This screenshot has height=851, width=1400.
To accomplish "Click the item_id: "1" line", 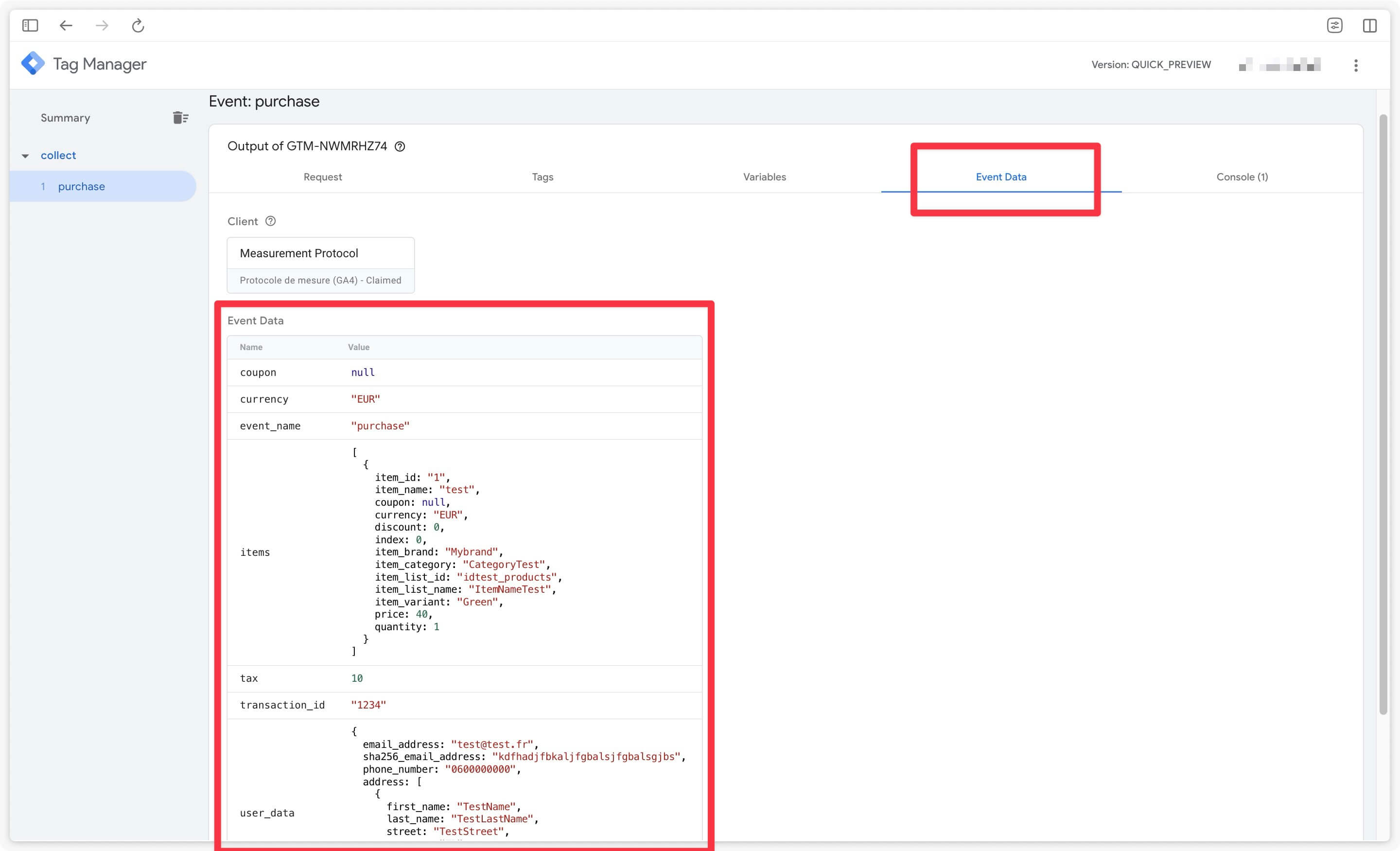I will pos(413,478).
